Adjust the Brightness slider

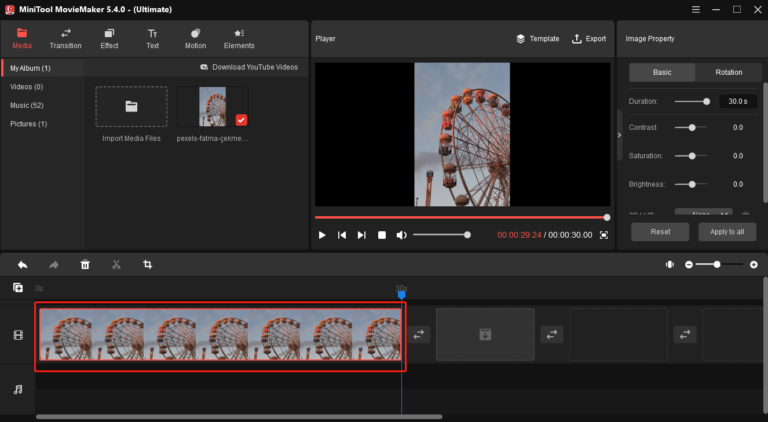click(691, 184)
